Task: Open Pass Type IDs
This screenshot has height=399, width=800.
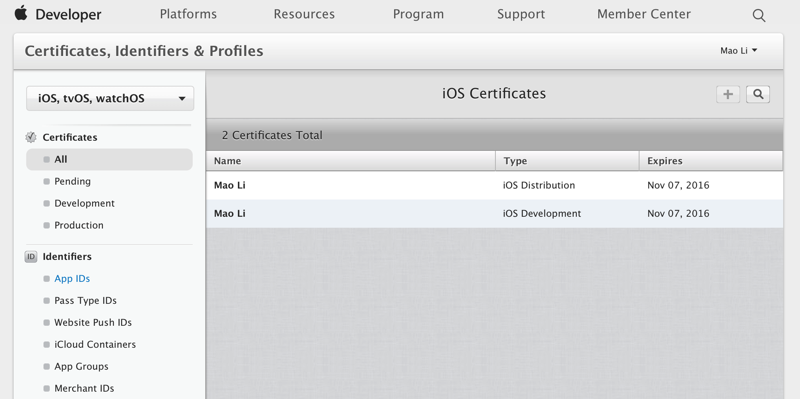Action: pos(85,301)
